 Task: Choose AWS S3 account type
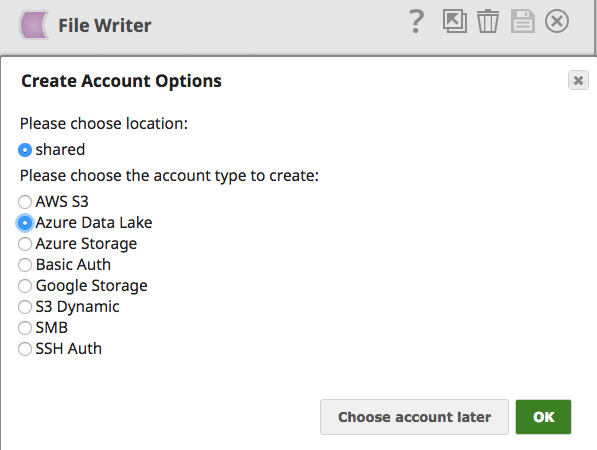tap(25, 202)
